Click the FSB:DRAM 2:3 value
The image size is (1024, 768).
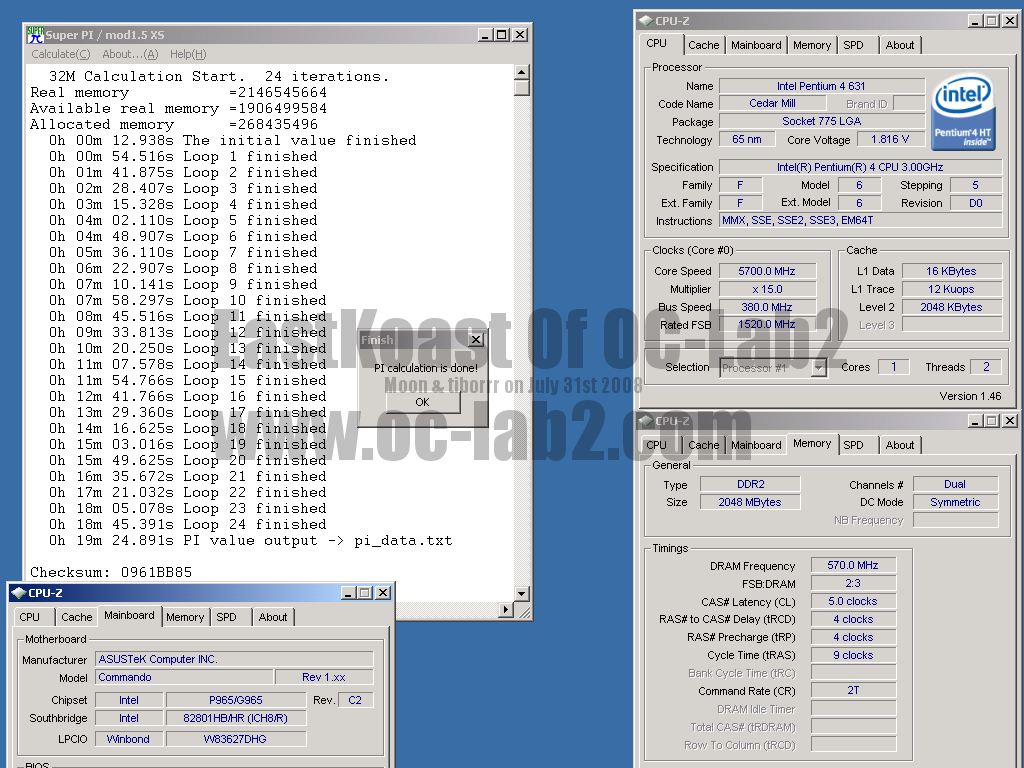tap(853, 583)
